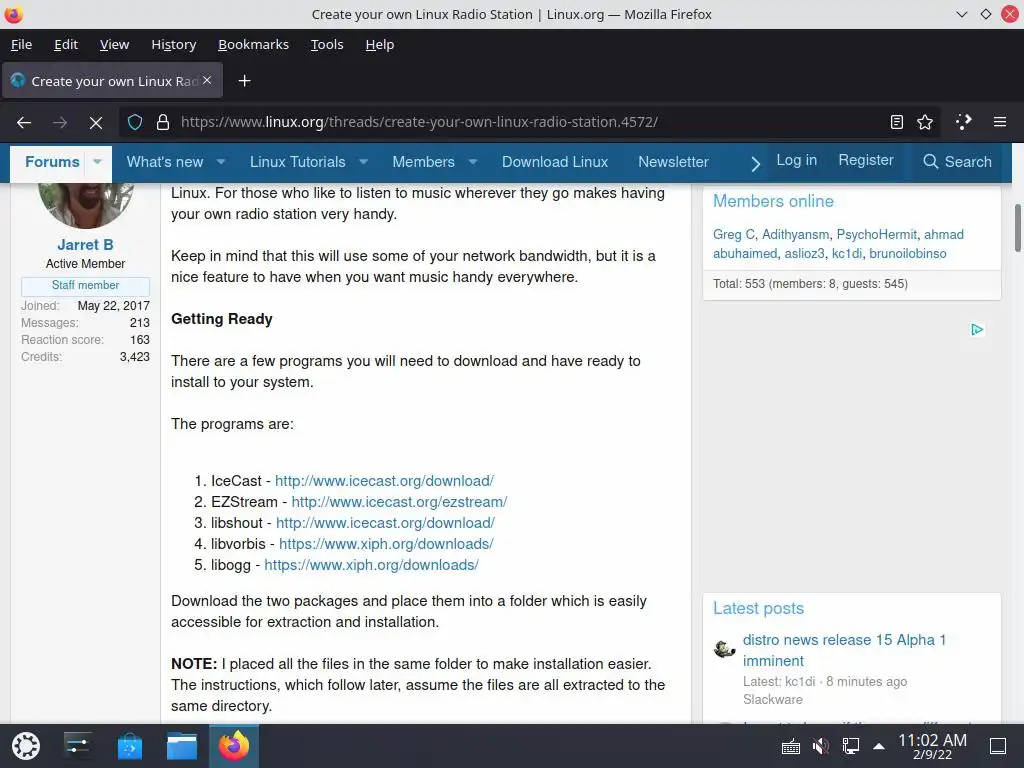Open the Tools menu
The width and height of the screenshot is (1024, 768).
[x=327, y=44]
